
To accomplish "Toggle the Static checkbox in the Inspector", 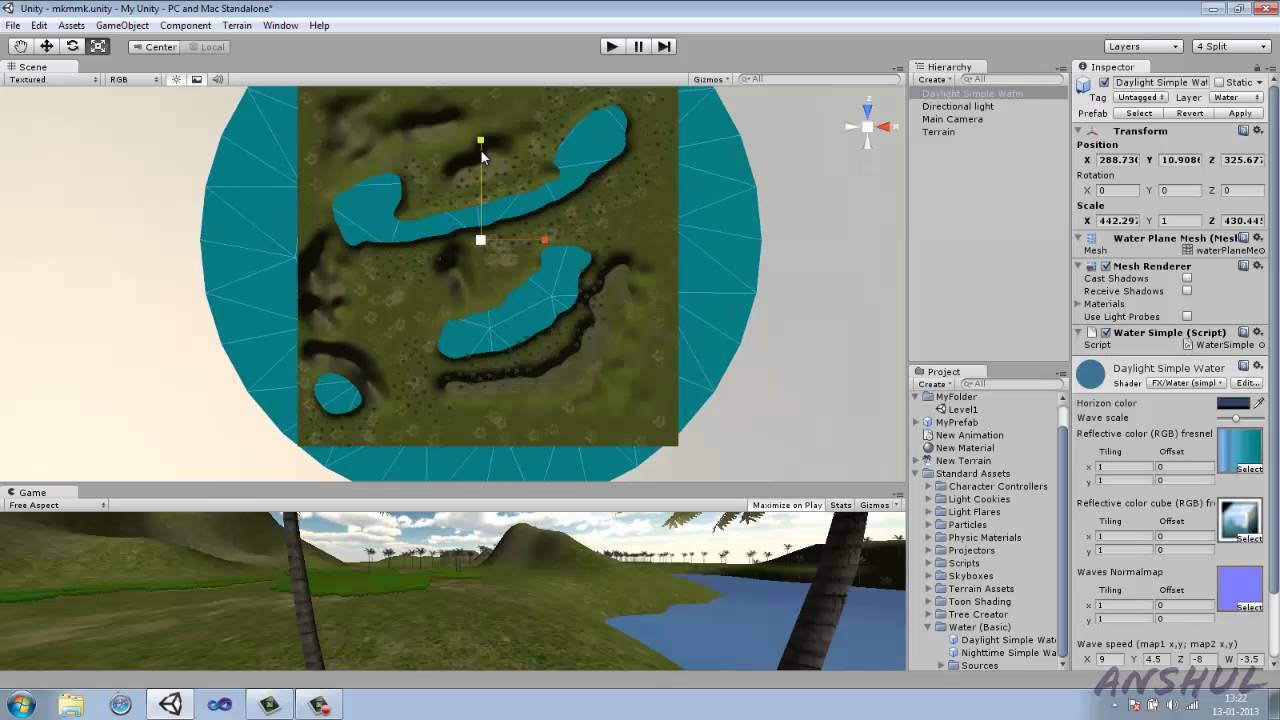I will click(1221, 82).
